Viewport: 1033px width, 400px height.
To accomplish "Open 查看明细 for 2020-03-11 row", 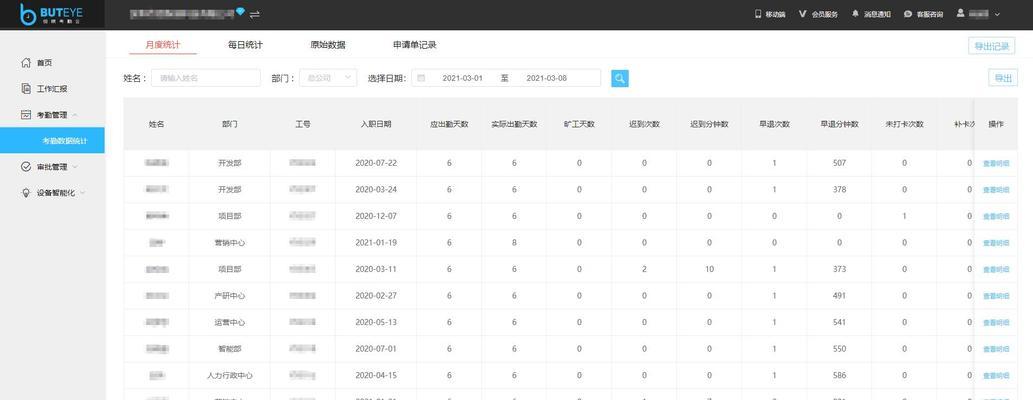I will 995,270.
